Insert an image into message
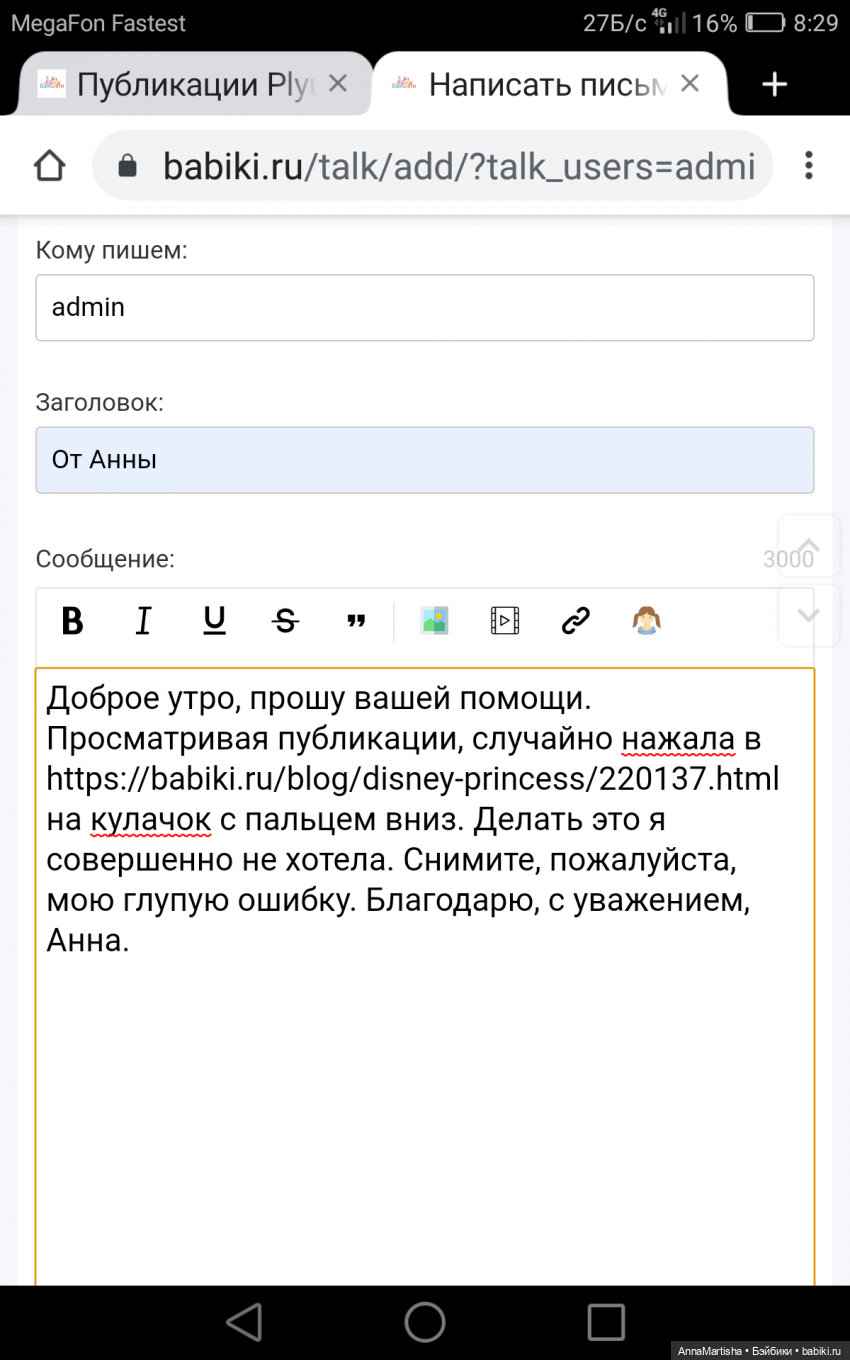Viewport: 850px width, 1360px height. 434,621
